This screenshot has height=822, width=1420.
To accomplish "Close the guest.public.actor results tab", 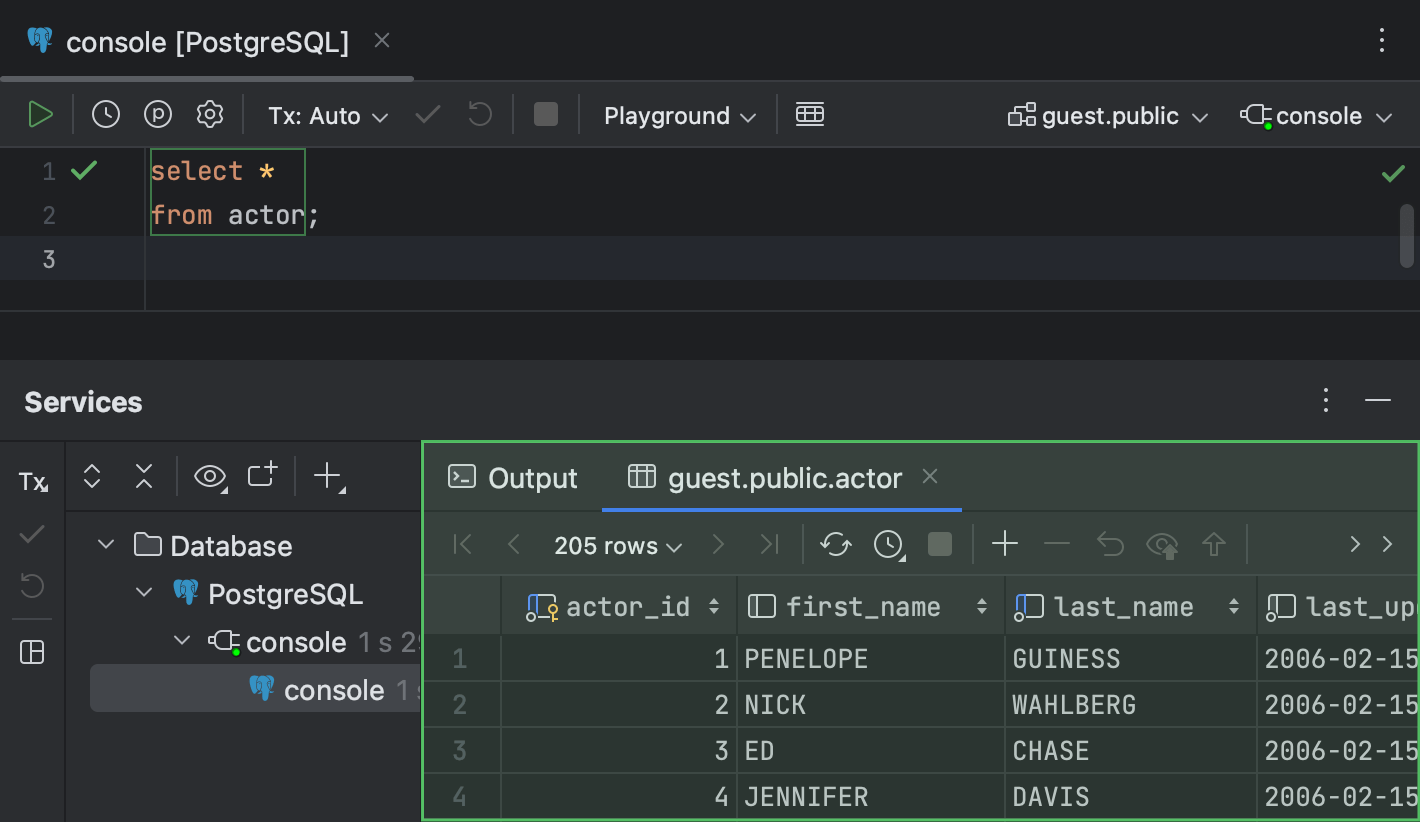I will (930, 477).
